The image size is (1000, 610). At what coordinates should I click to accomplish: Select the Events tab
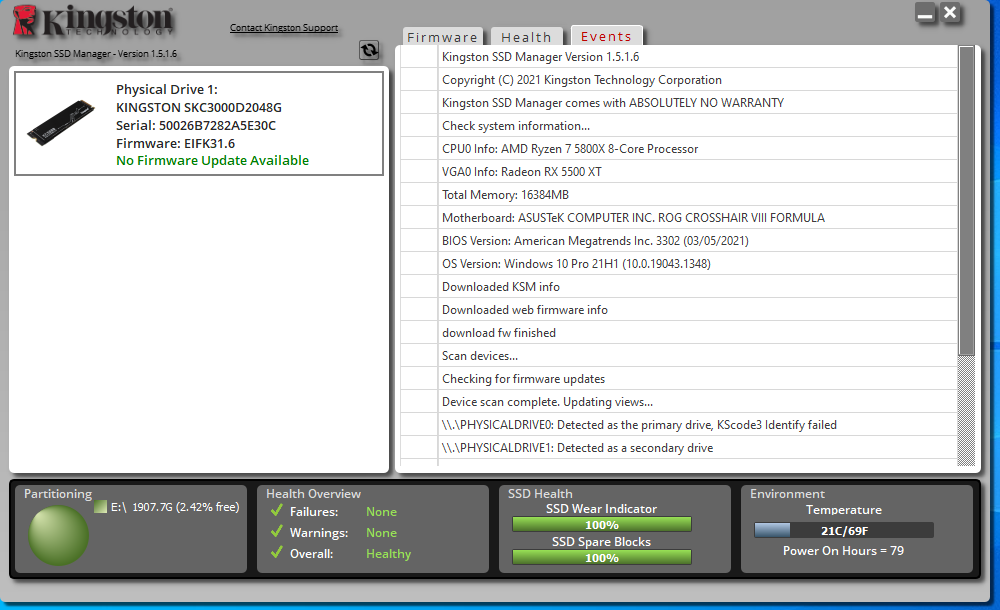coord(607,36)
